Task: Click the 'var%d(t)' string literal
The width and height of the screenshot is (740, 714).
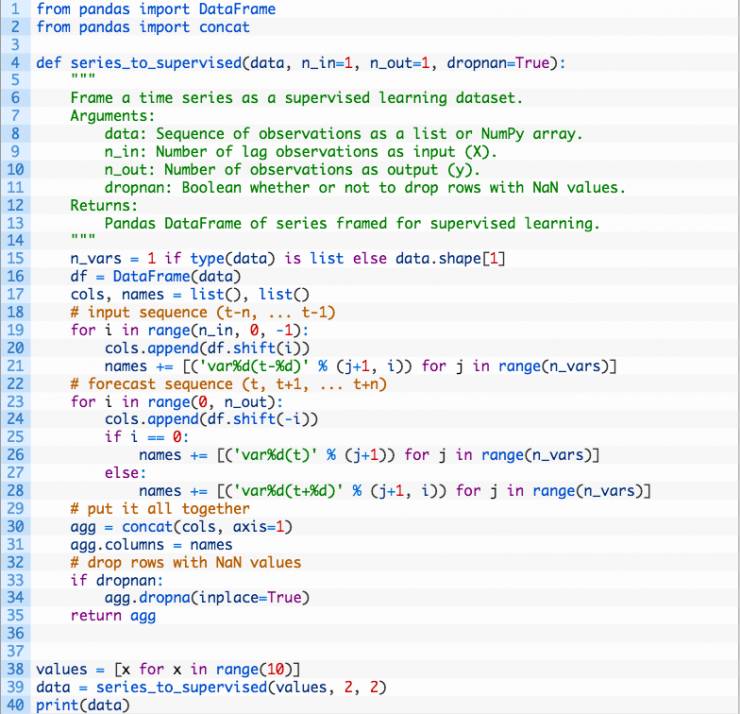Action: 276,455
